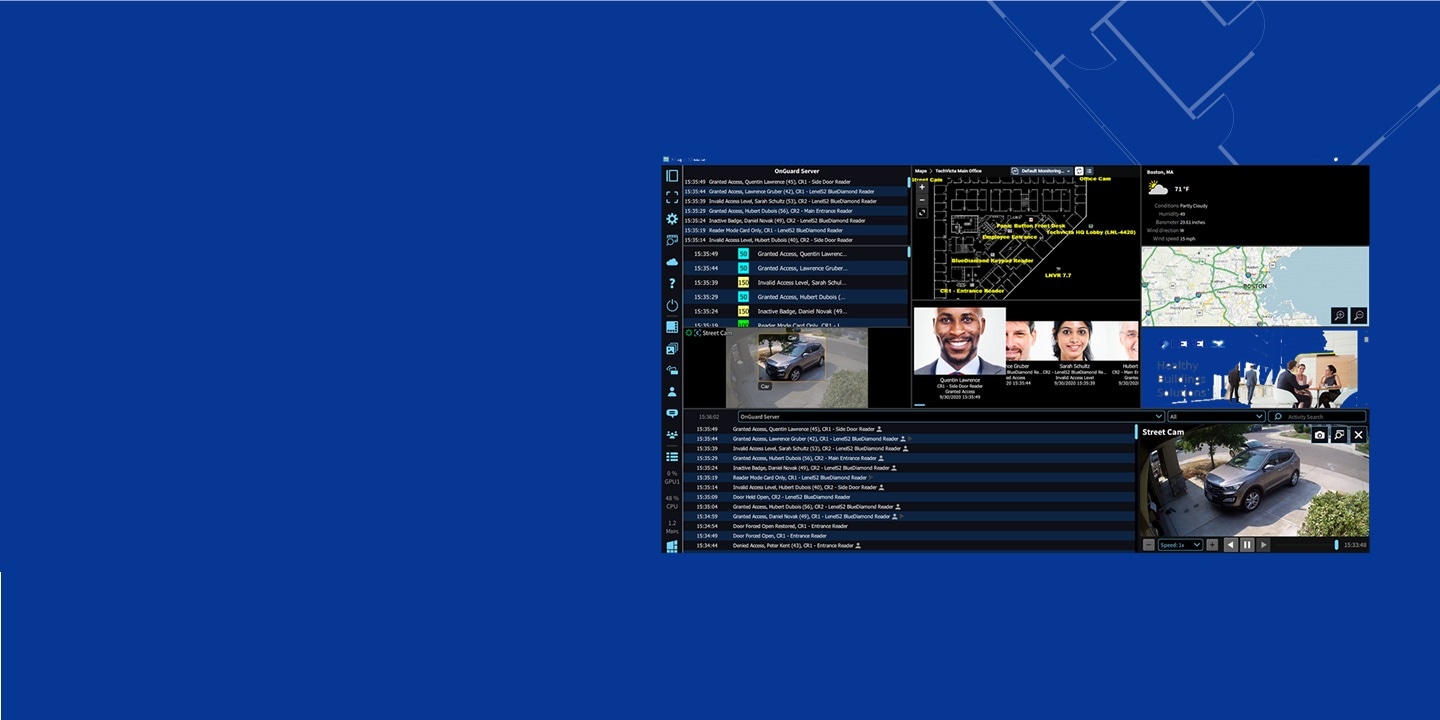
Task: Click the Maps breadcrumb link
Action: (x=921, y=171)
